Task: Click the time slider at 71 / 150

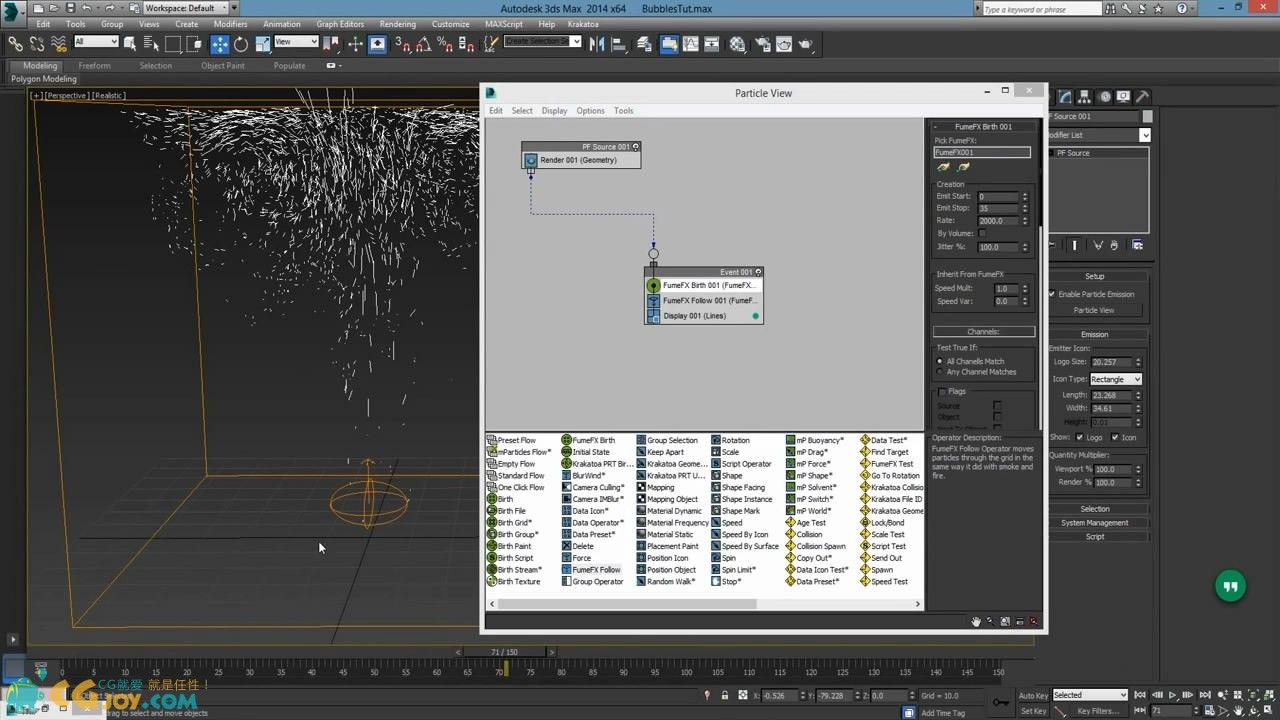Action: point(504,652)
